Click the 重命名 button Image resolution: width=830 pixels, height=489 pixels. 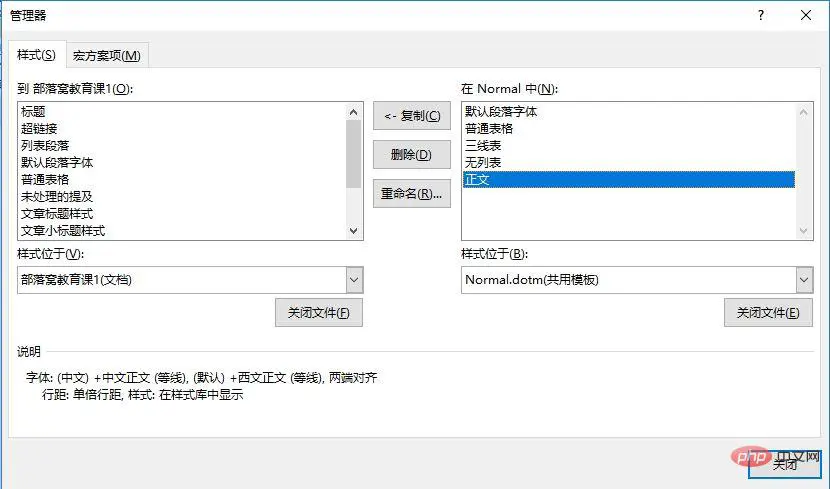coord(412,194)
